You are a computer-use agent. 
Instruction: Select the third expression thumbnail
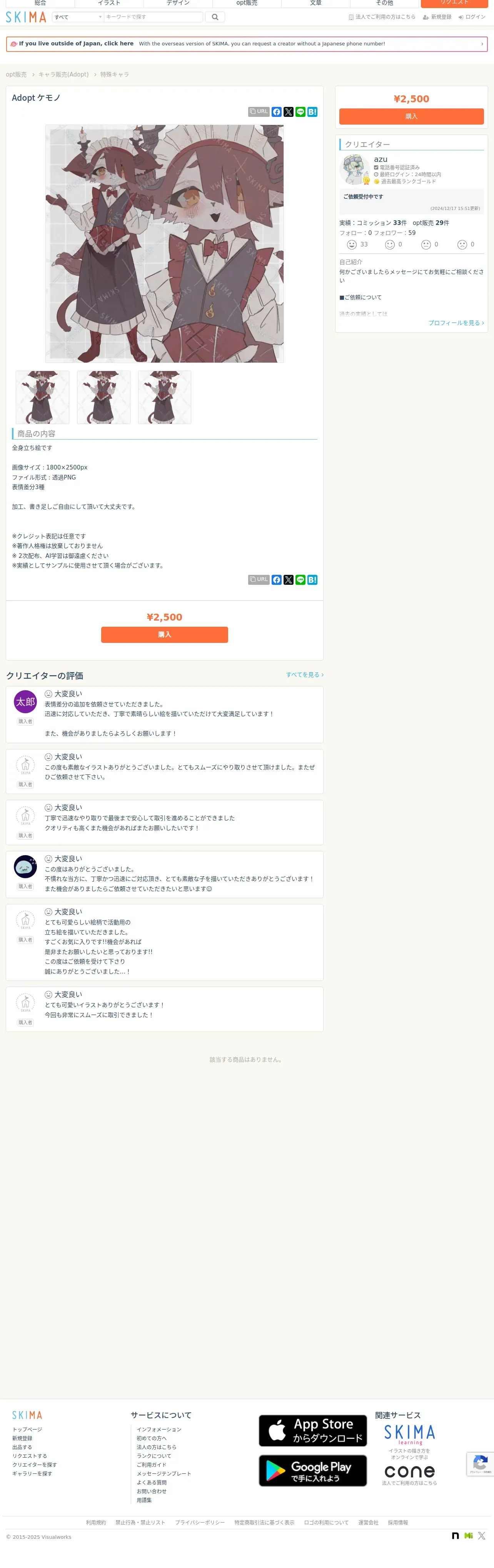coord(164,398)
